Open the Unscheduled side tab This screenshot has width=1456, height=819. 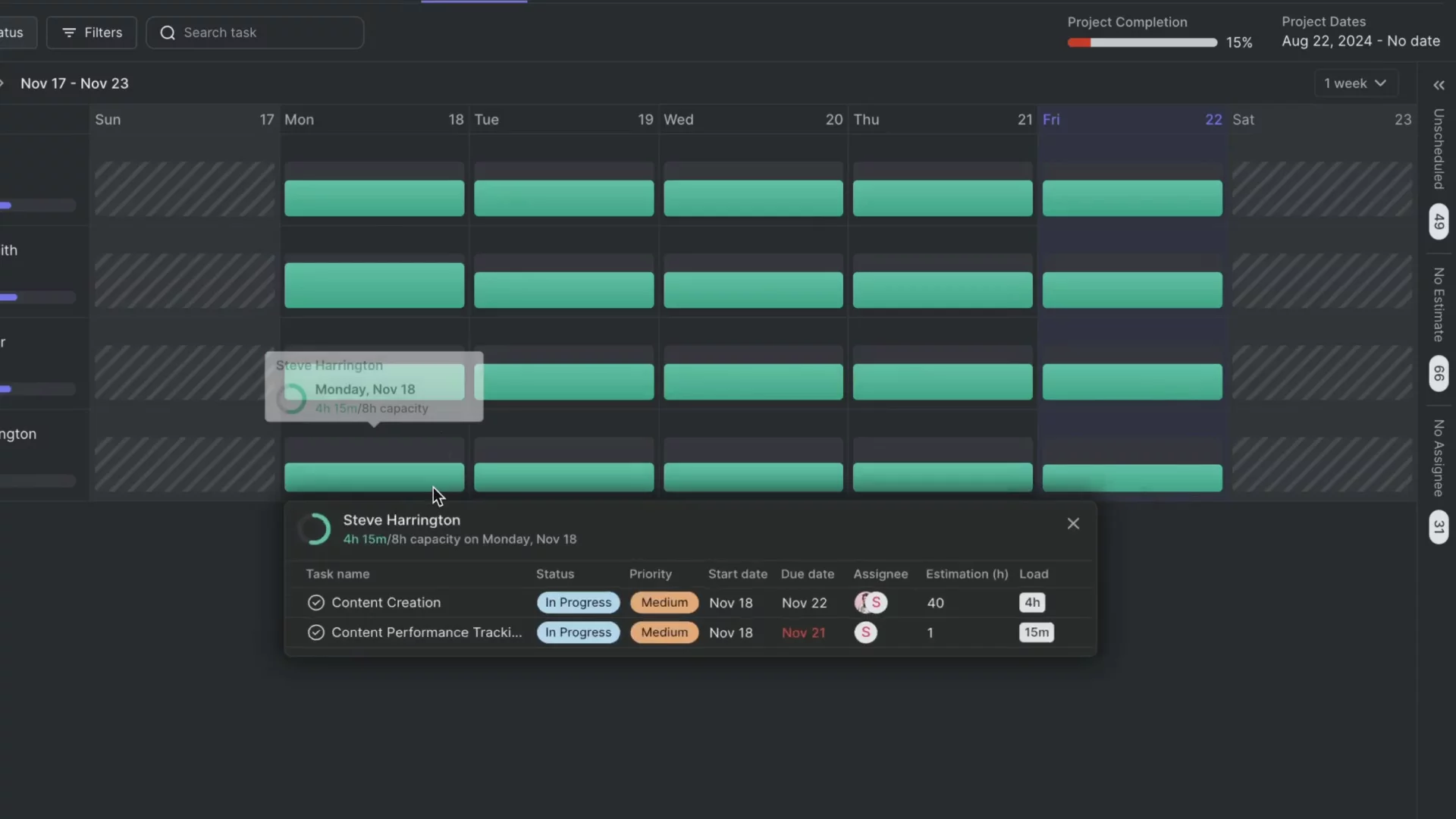tap(1439, 149)
